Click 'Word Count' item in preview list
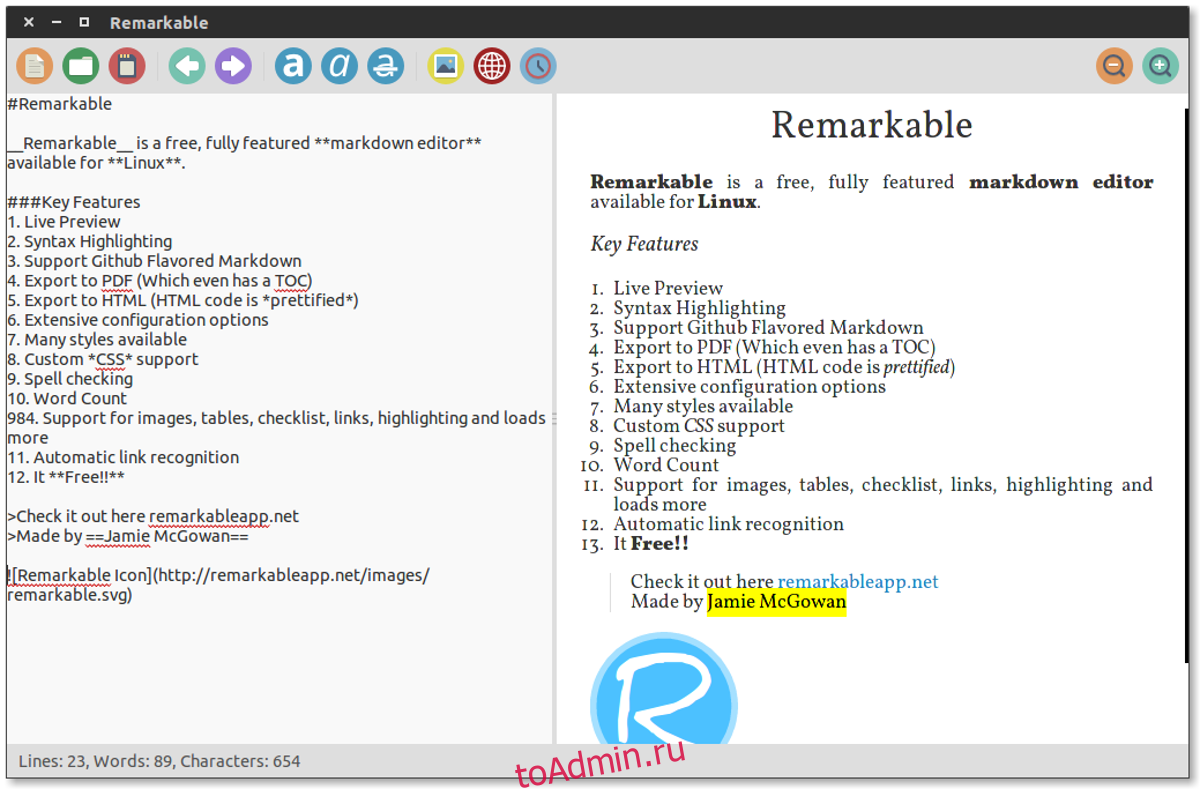The width and height of the screenshot is (1200, 789). [x=666, y=465]
